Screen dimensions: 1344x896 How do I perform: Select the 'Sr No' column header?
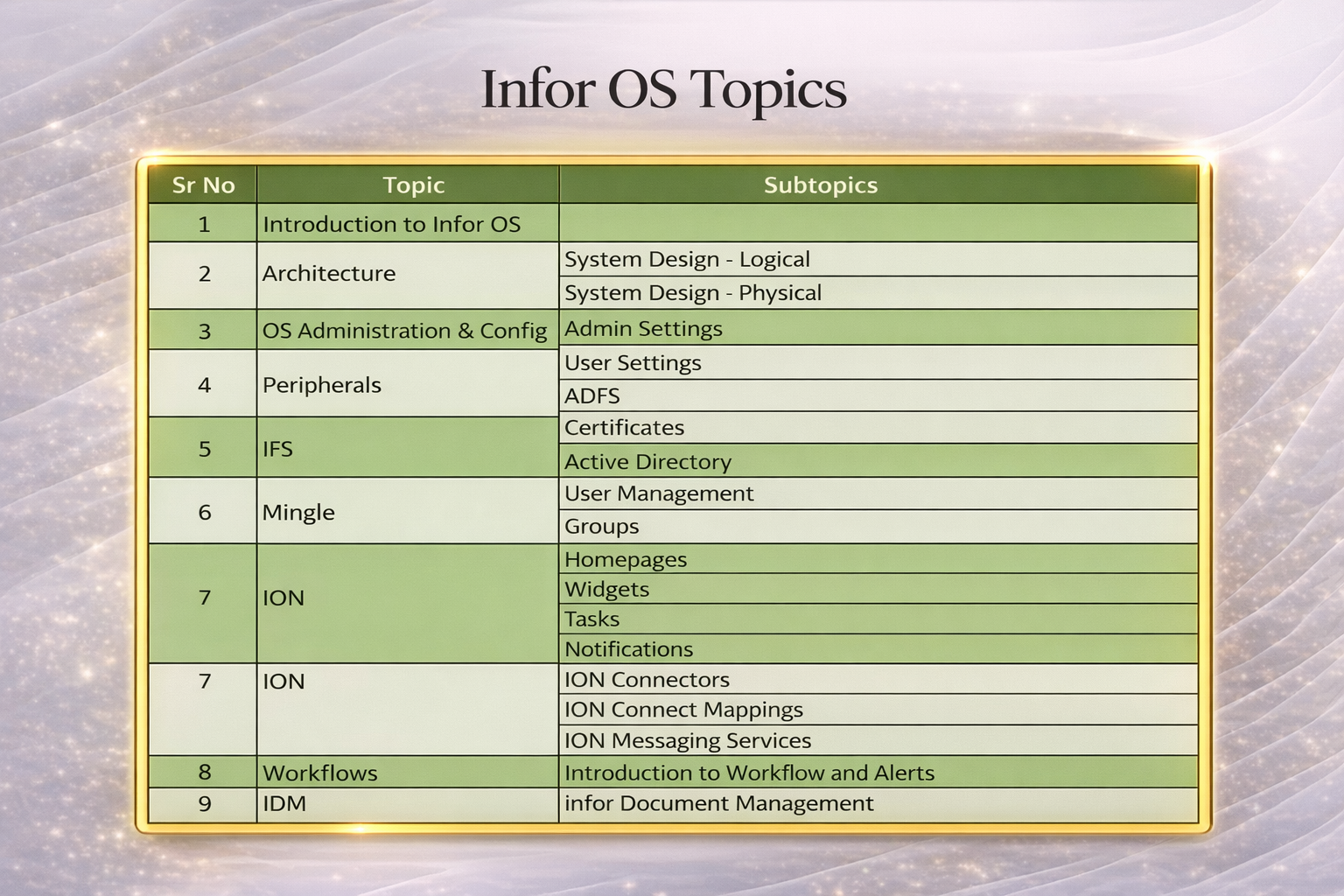[202, 185]
